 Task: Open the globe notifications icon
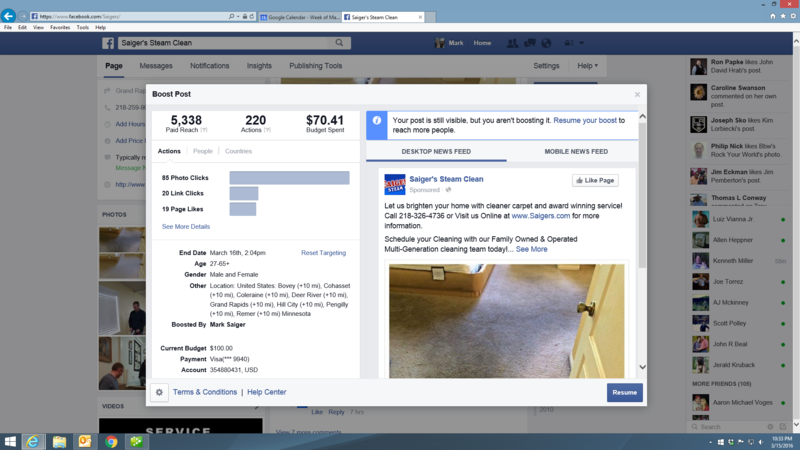point(546,43)
